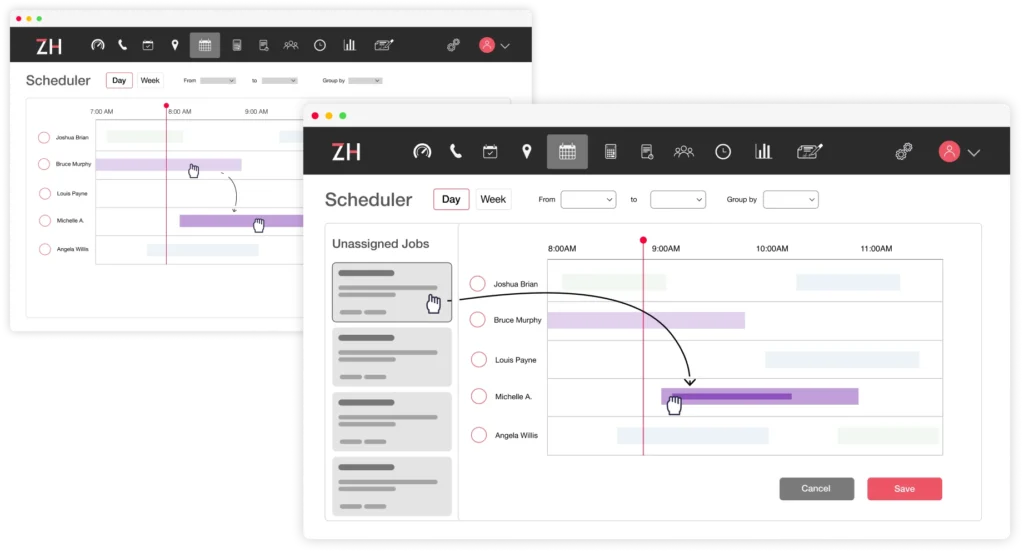Open phone icon in back window

tap(122, 45)
